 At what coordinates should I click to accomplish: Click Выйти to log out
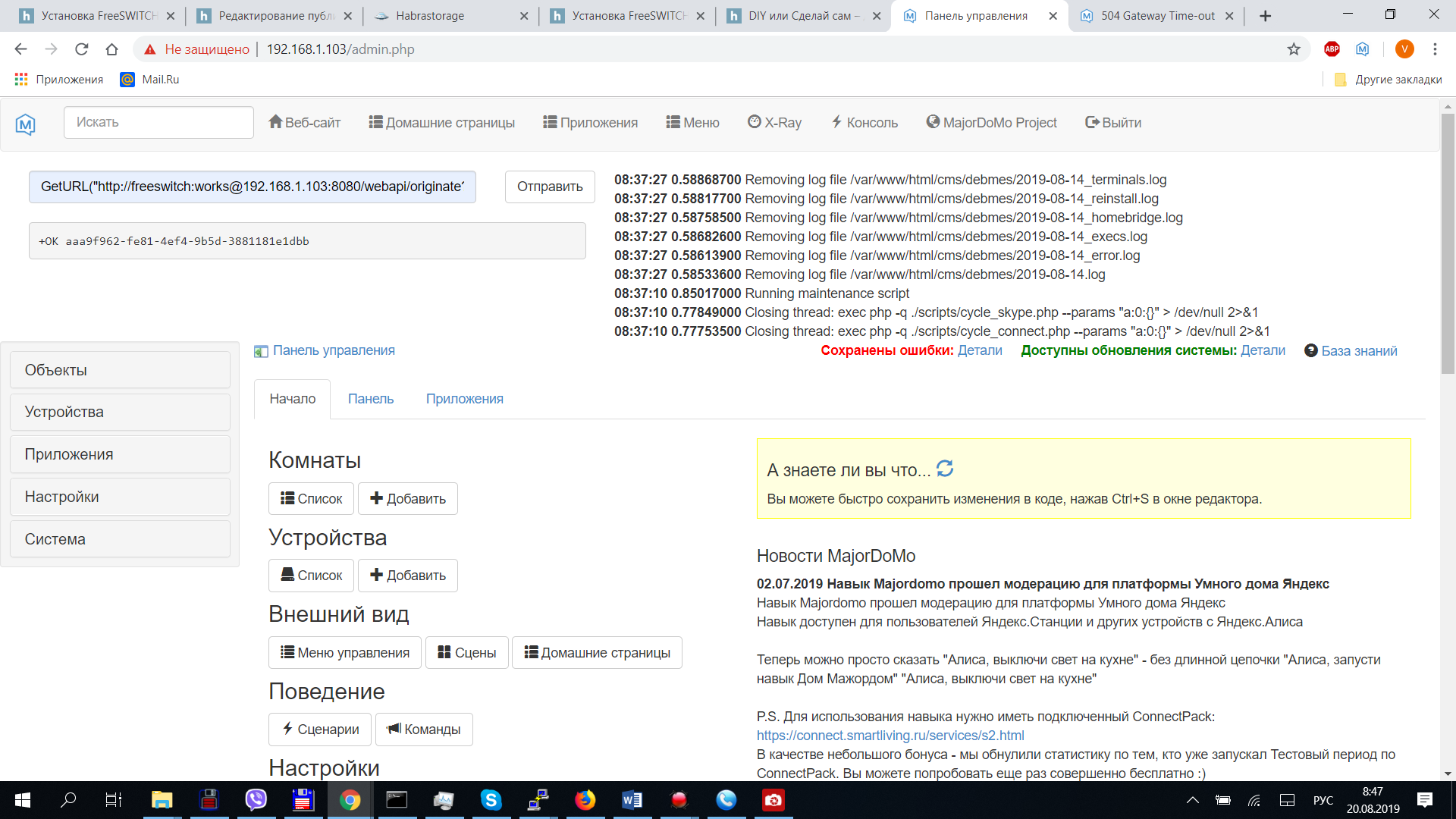pos(1113,123)
